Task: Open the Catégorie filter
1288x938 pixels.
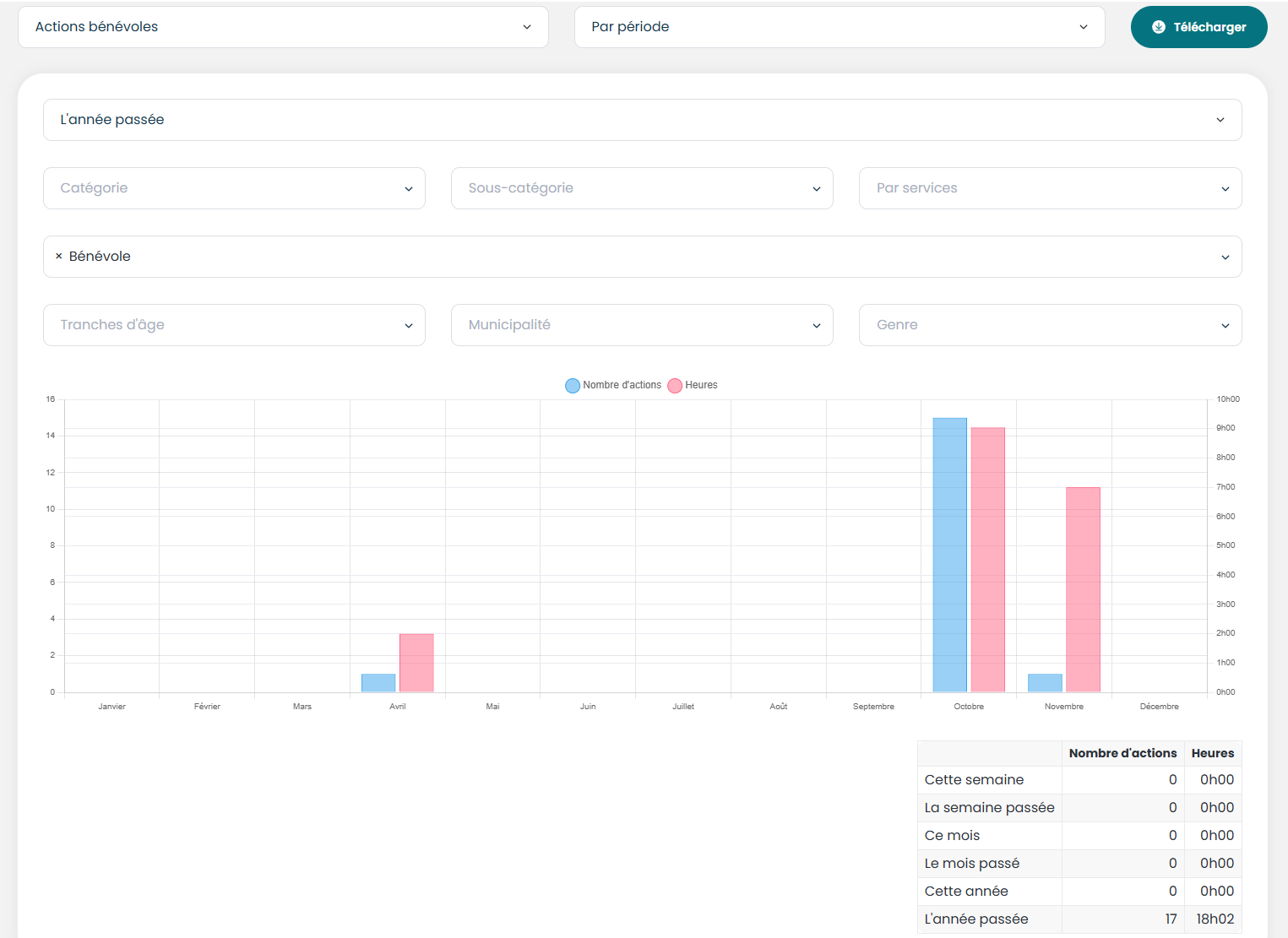Action: (x=234, y=188)
